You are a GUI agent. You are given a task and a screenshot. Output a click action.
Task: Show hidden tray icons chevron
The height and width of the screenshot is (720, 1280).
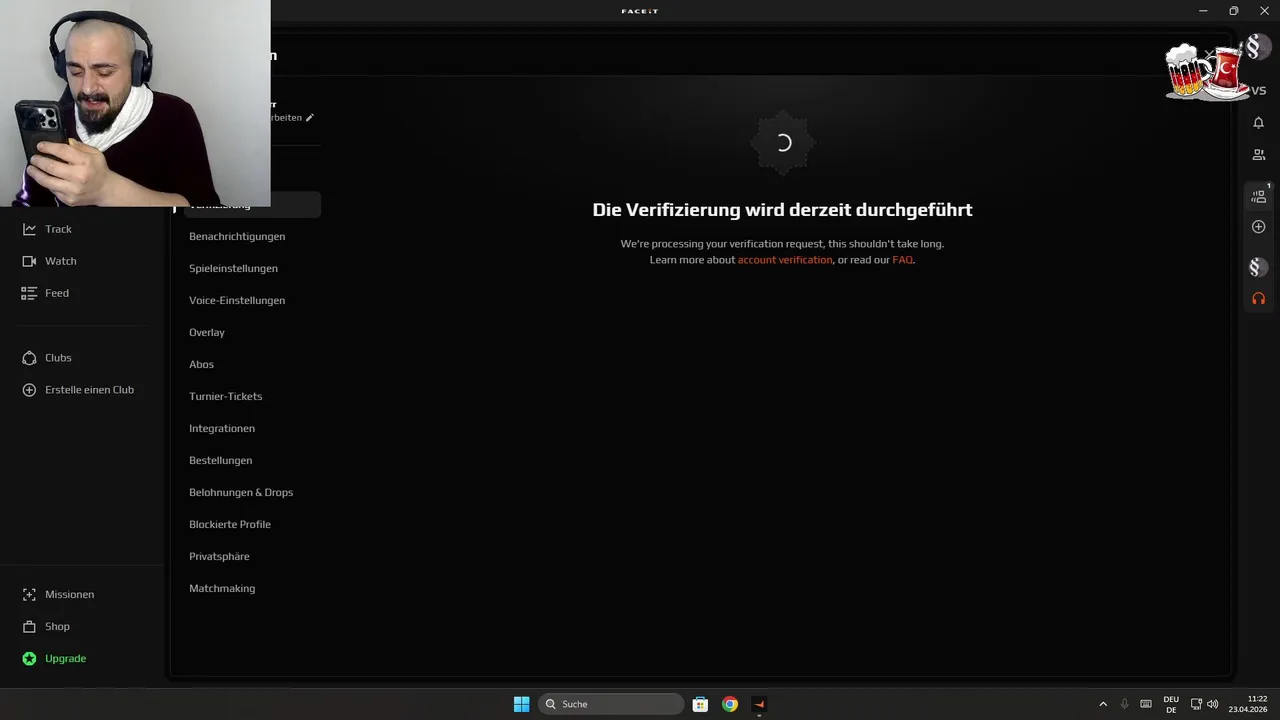click(1103, 704)
